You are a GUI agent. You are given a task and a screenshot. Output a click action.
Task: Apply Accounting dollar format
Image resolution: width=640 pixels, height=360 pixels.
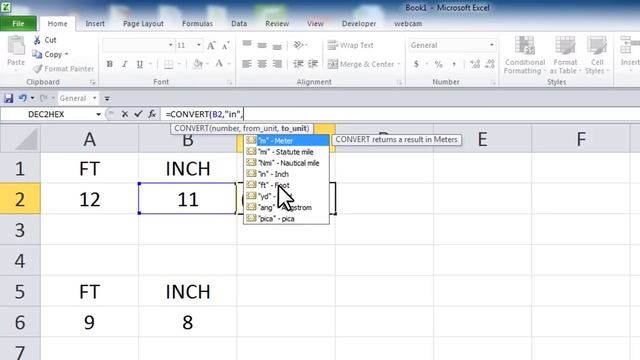tap(416, 64)
